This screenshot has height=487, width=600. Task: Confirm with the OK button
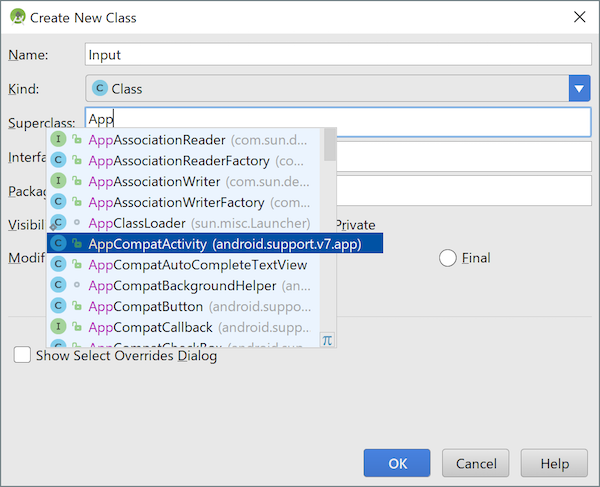(397, 463)
